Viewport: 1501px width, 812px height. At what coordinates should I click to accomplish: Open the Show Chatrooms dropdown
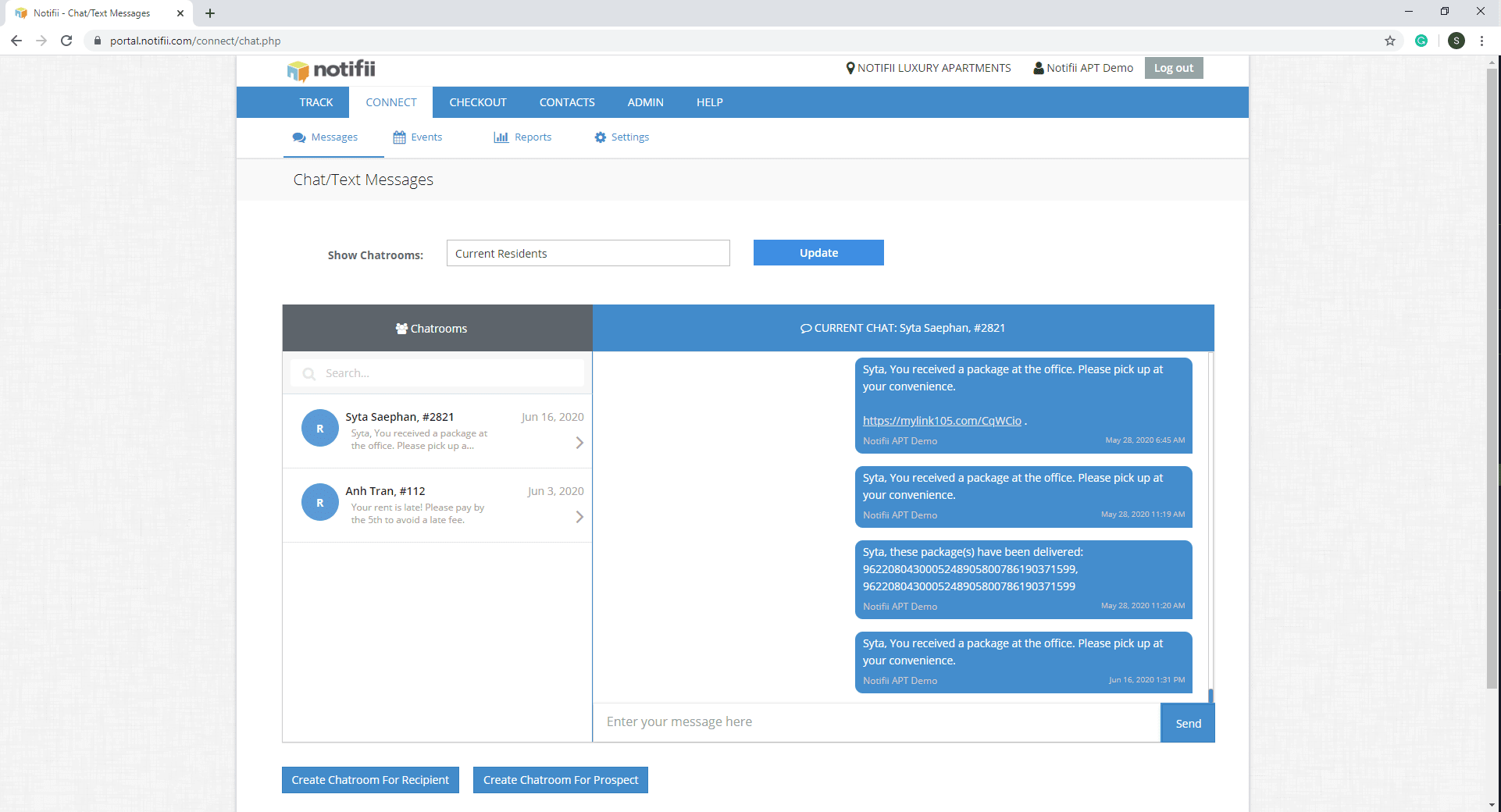click(x=587, y=253)
